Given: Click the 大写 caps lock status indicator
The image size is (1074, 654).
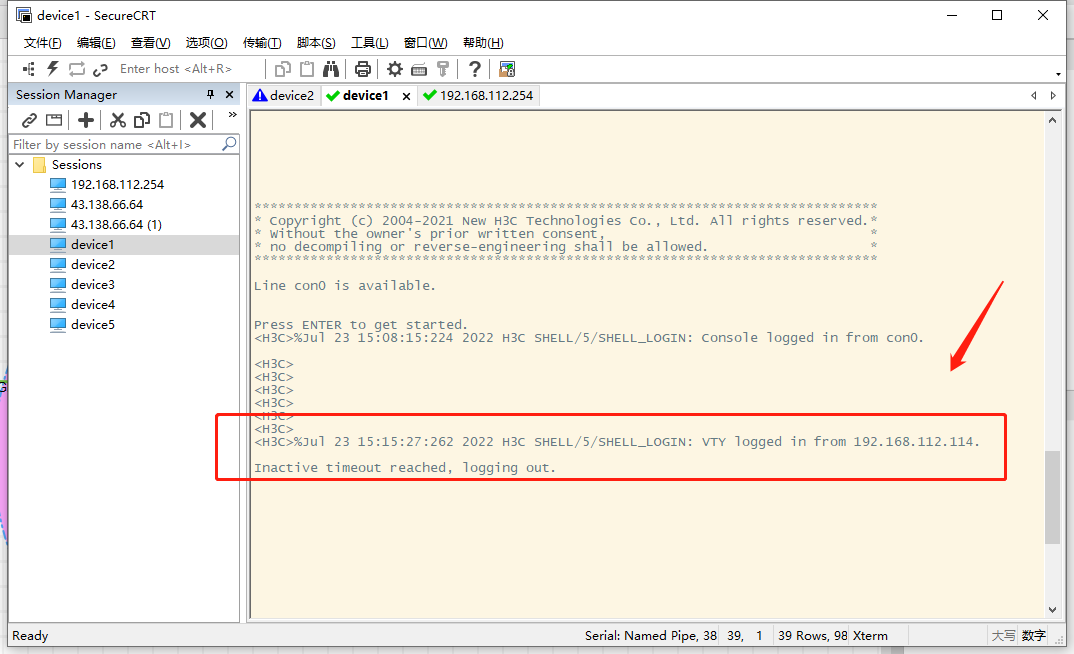Looking at the screenshot, I should [1003, 636].
